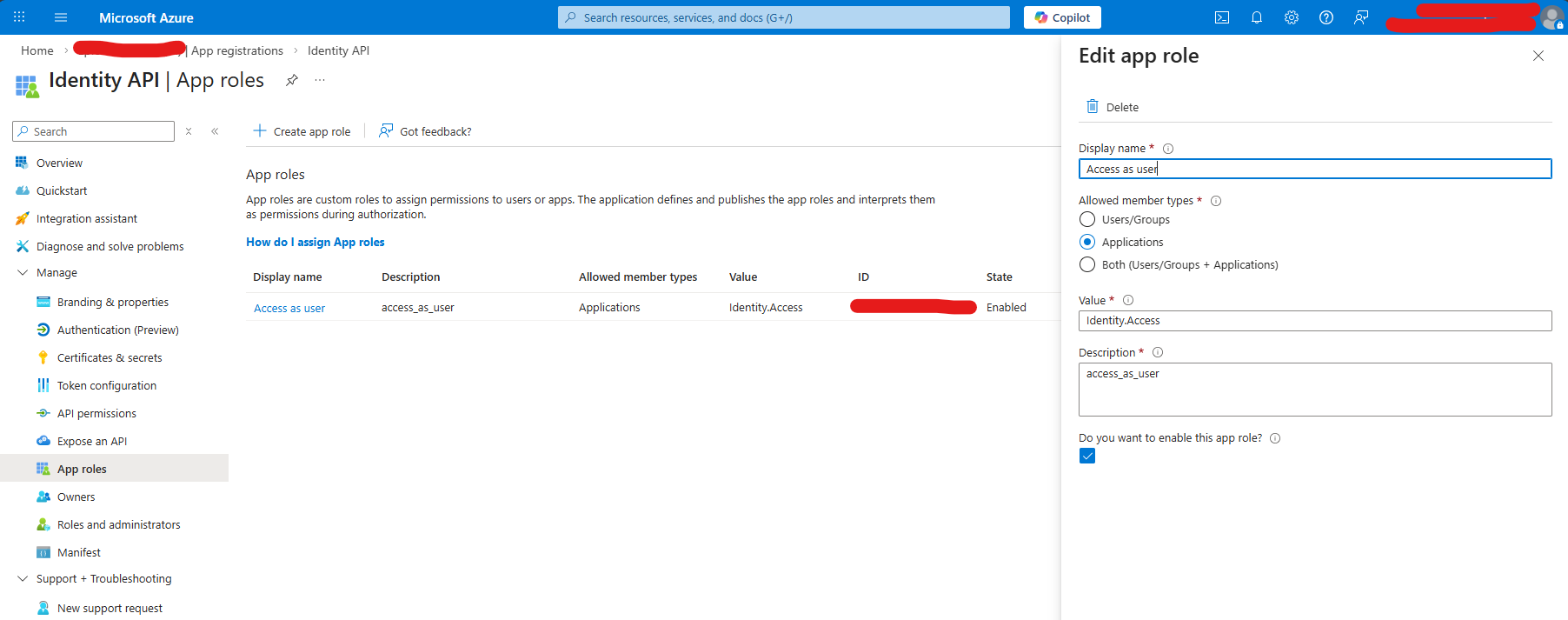
Task: Open the help question mark menu
Action: pyautogui.click(x=1326, y=17)
